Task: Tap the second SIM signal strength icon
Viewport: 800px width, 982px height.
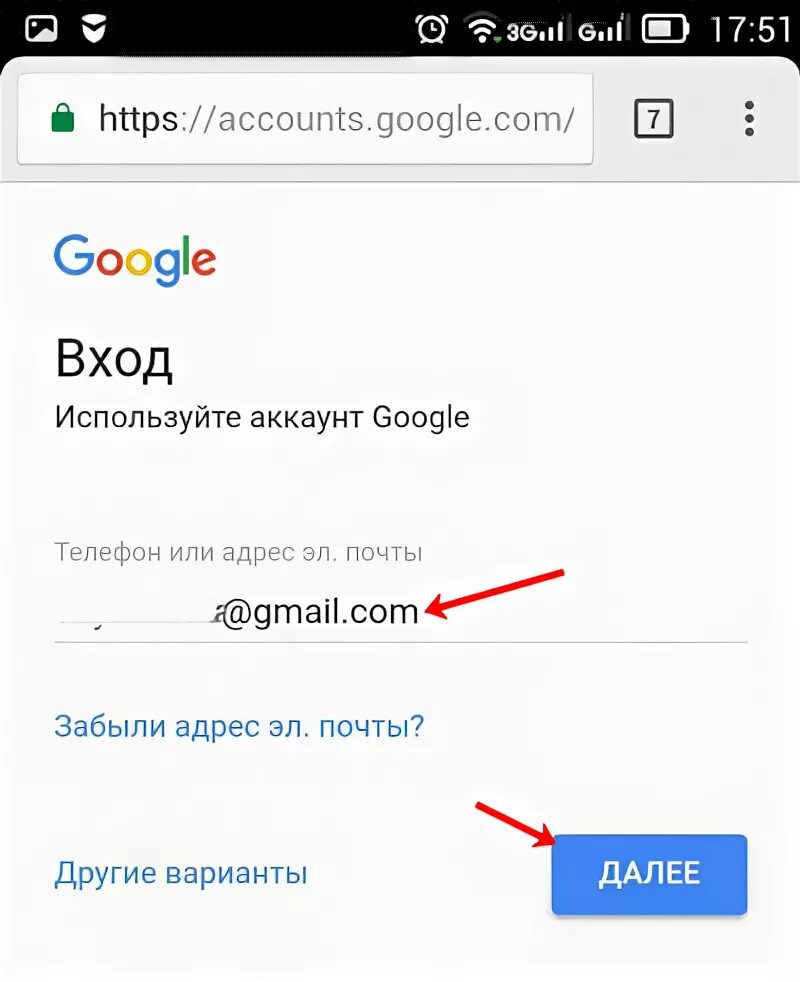Action: [x=601, y=30]
